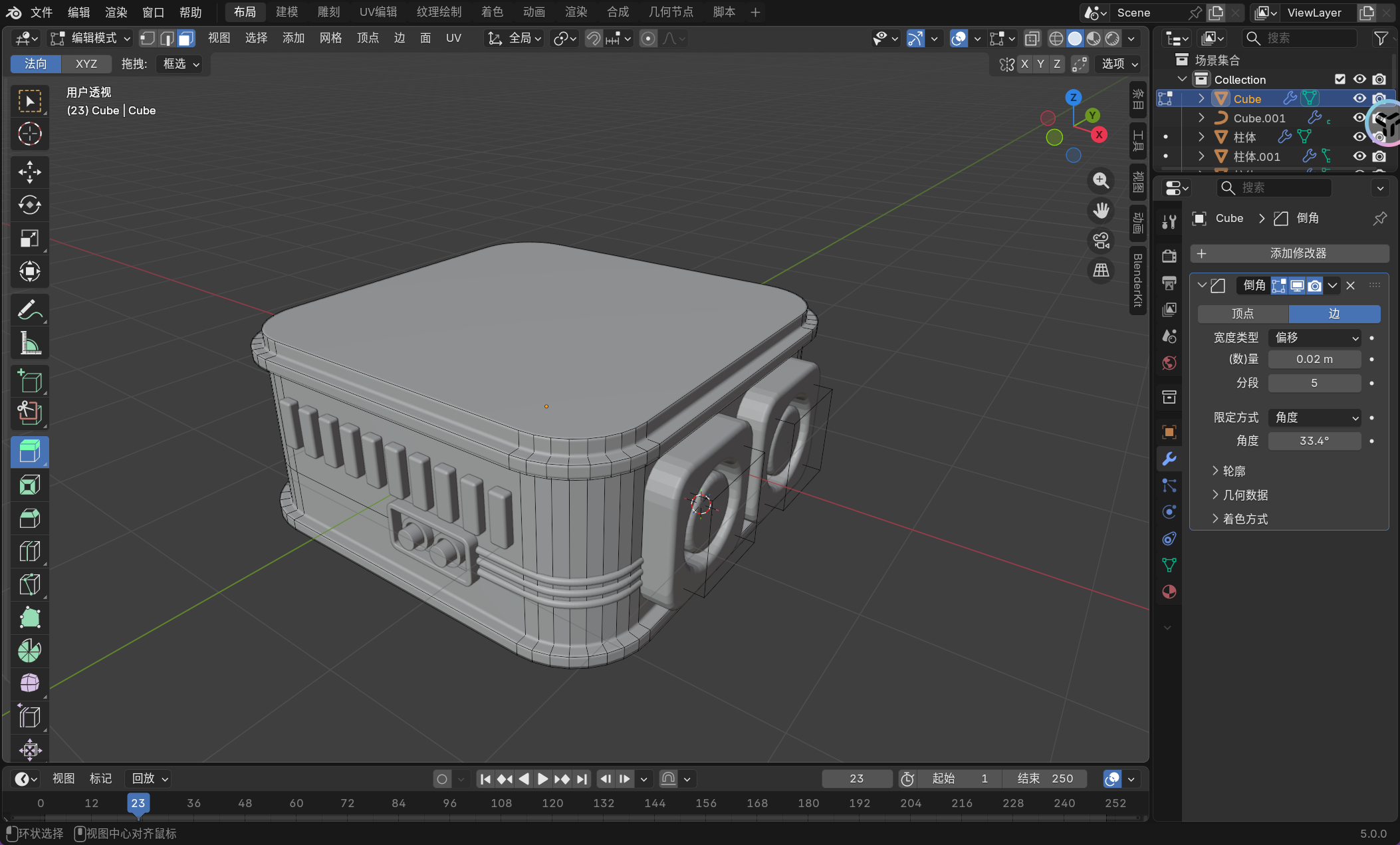The image size is (1400, 845).
Task: Select the Measure tool
Action: pyautogui.click(x=29, y=344)
